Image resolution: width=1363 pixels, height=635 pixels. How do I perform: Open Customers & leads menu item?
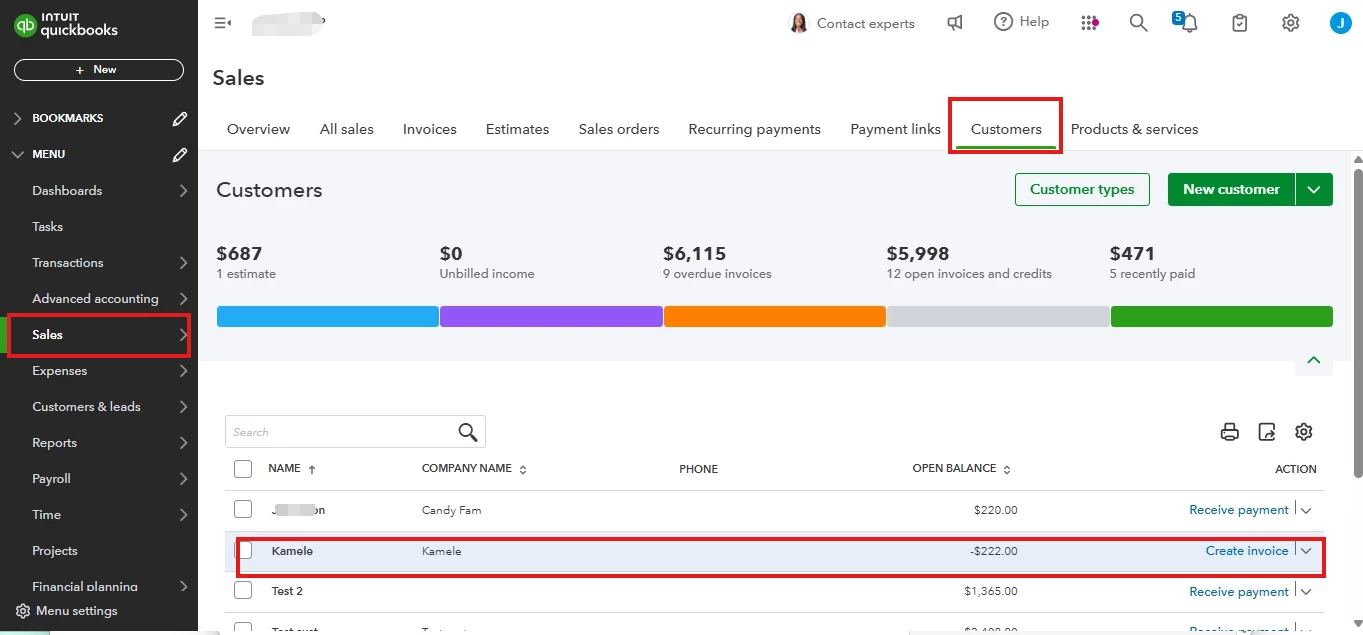(x=86, y=406)
